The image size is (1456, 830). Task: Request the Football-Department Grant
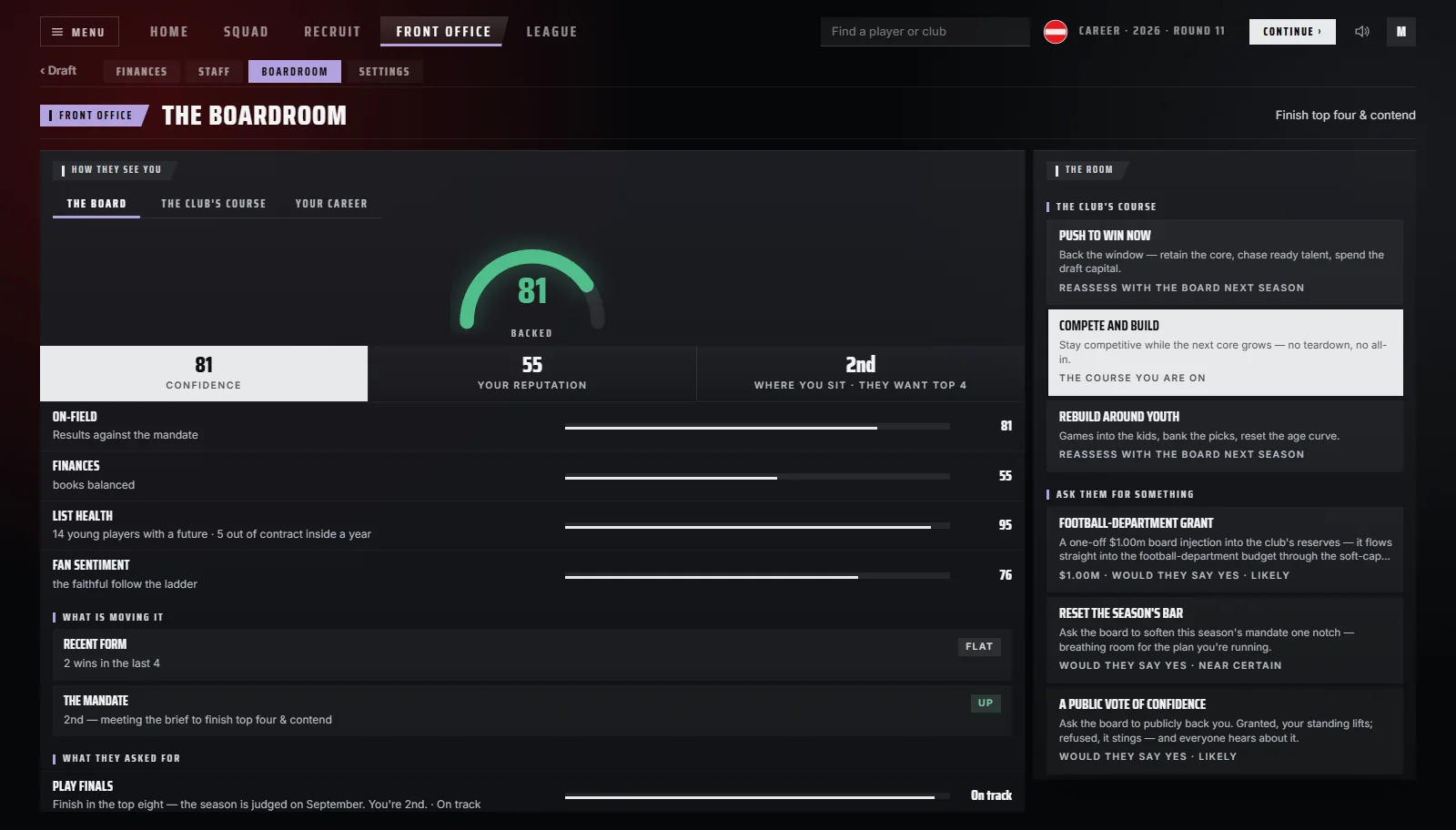[x=1225, y=550]
